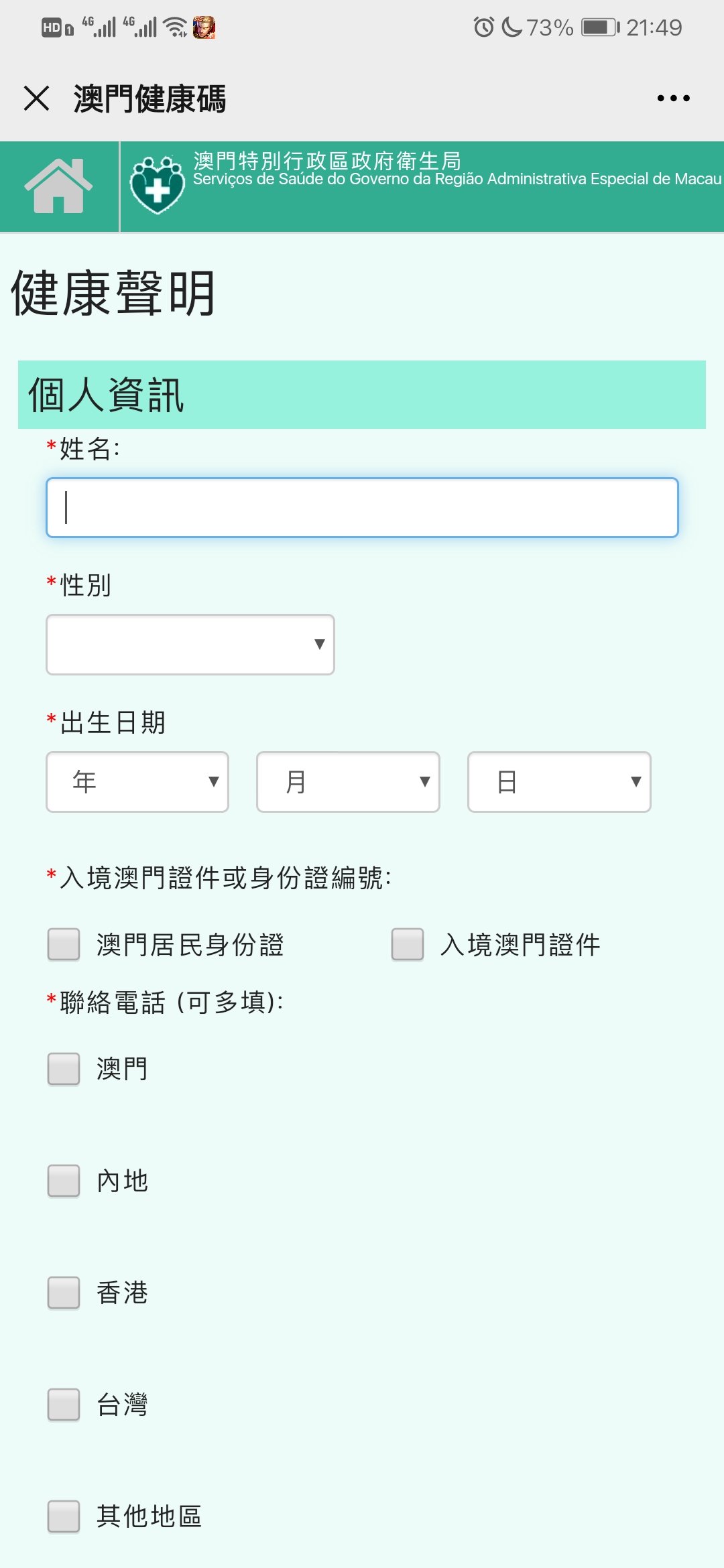Expand the 月 birth month dropdown
This screenshot has height=1568, width=724.
click(348, 782)
